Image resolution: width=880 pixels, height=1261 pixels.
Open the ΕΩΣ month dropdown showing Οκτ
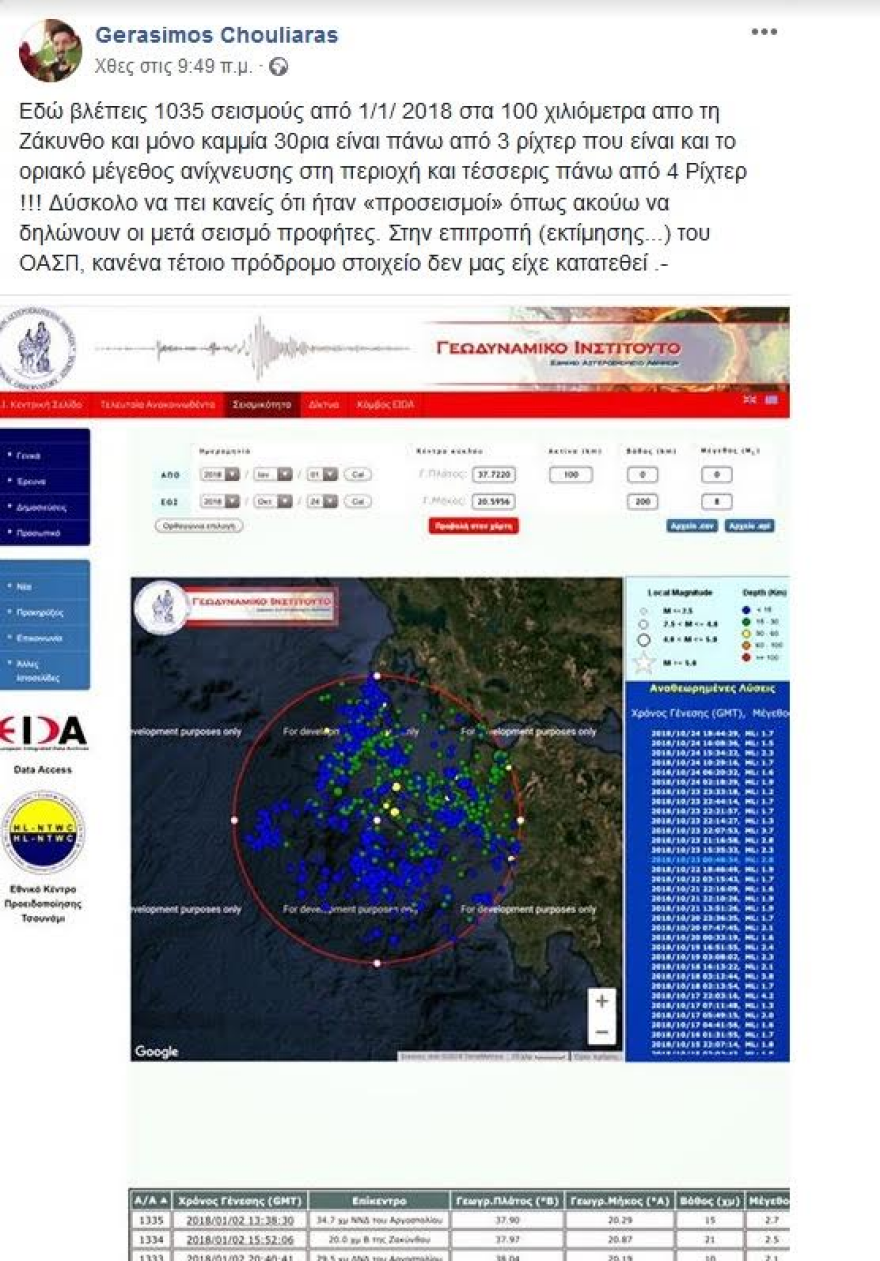271,499
